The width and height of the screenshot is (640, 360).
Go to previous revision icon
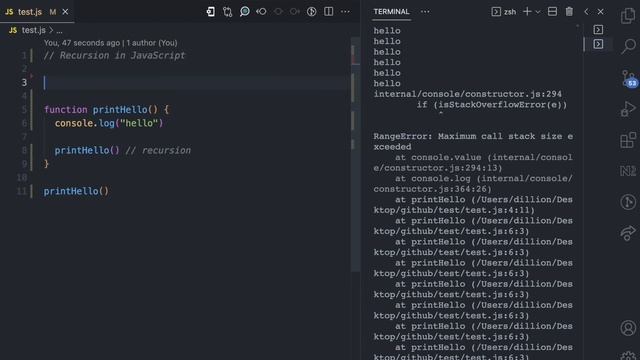coord(261,11)
